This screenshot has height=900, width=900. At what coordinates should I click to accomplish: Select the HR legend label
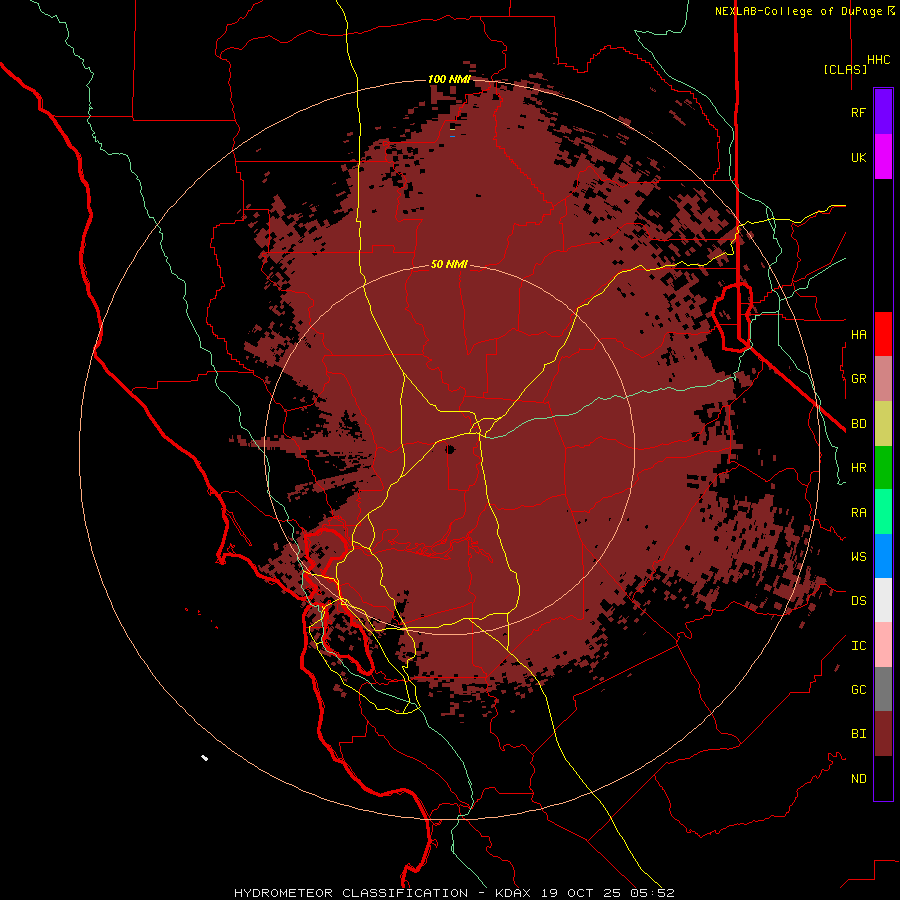858,468
